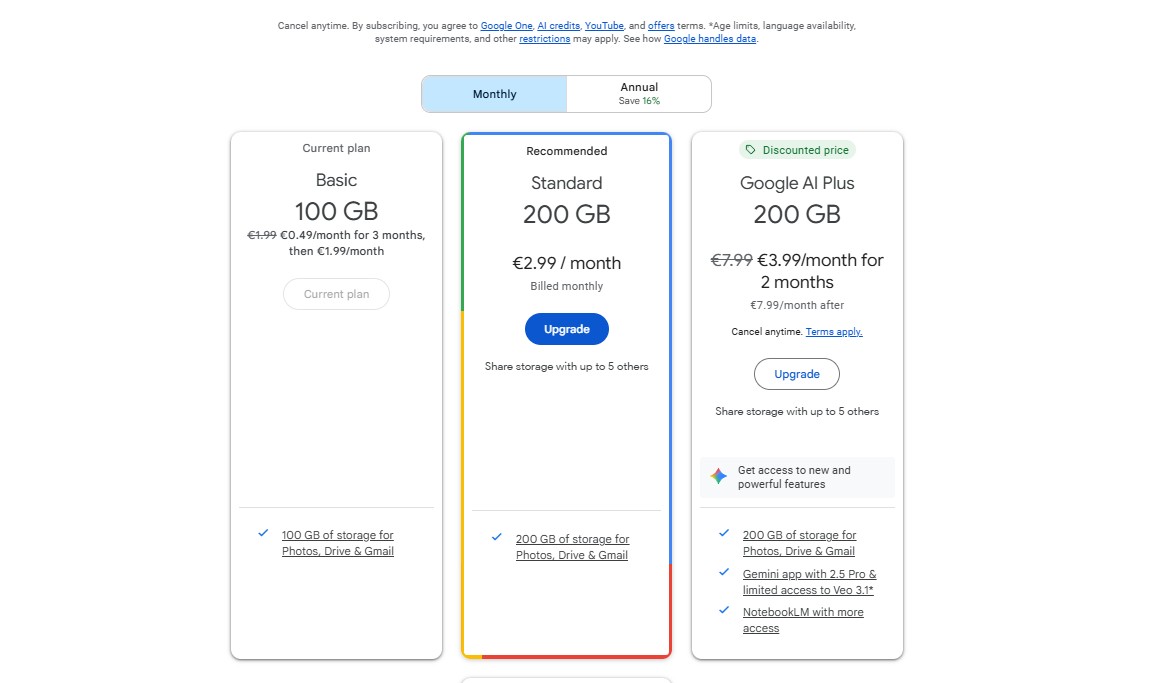
Task: Click checkmark beside 100 GB storage feature
Action: pos(263,534)
